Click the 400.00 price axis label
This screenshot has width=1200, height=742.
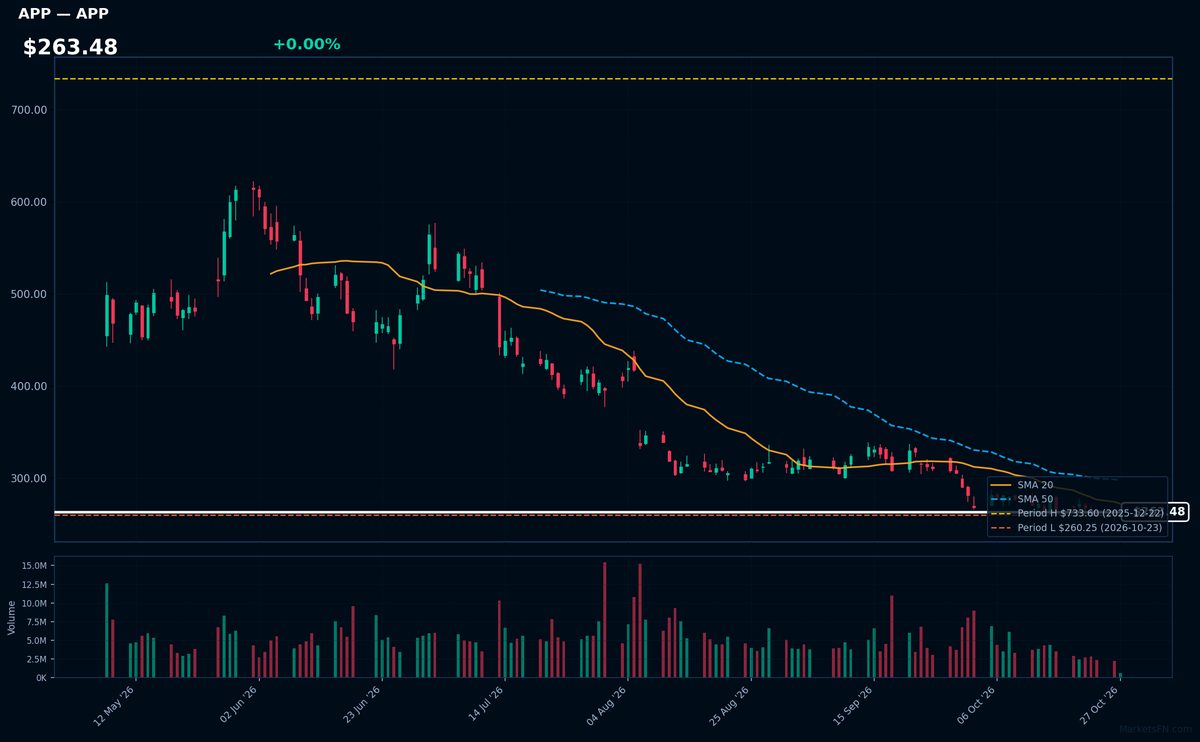pyautogui.click(x=30, y=386)
